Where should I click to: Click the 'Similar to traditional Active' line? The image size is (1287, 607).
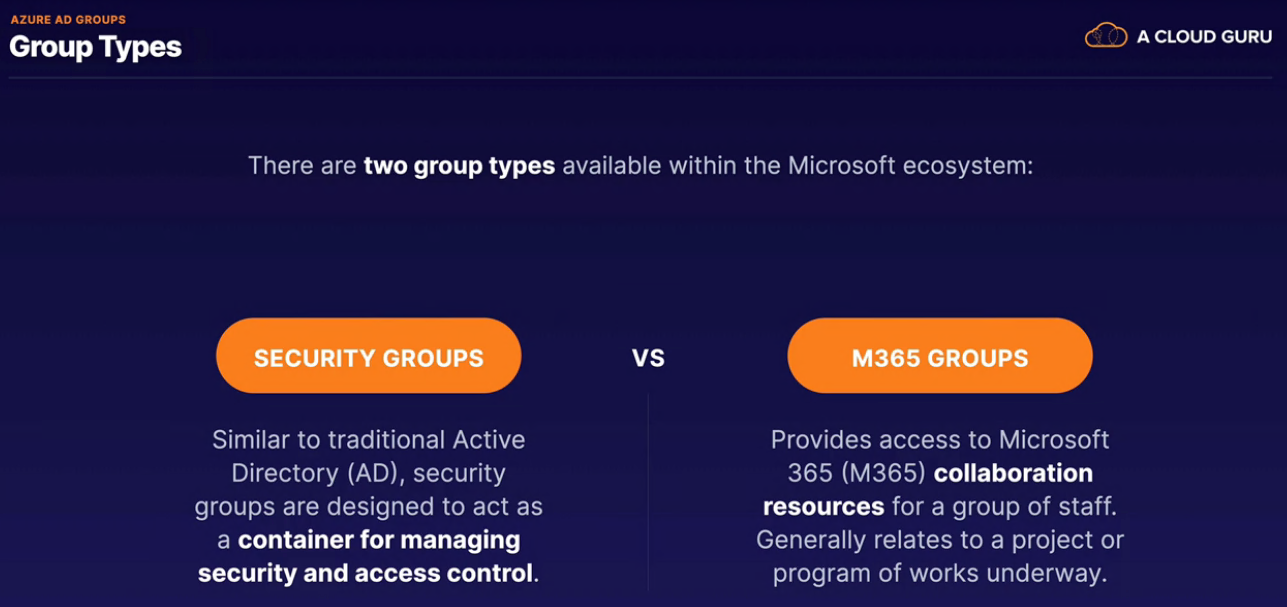(368, 440)
